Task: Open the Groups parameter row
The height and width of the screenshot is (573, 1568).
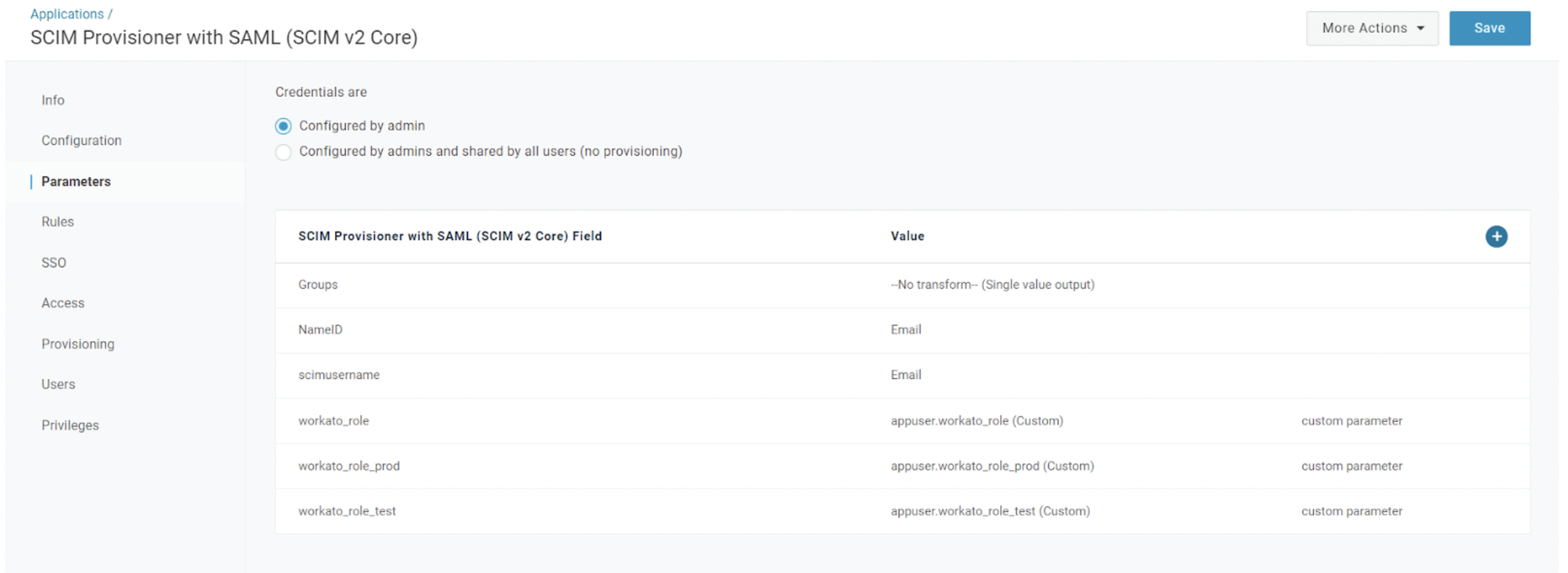Action: [x=318, y=285]
